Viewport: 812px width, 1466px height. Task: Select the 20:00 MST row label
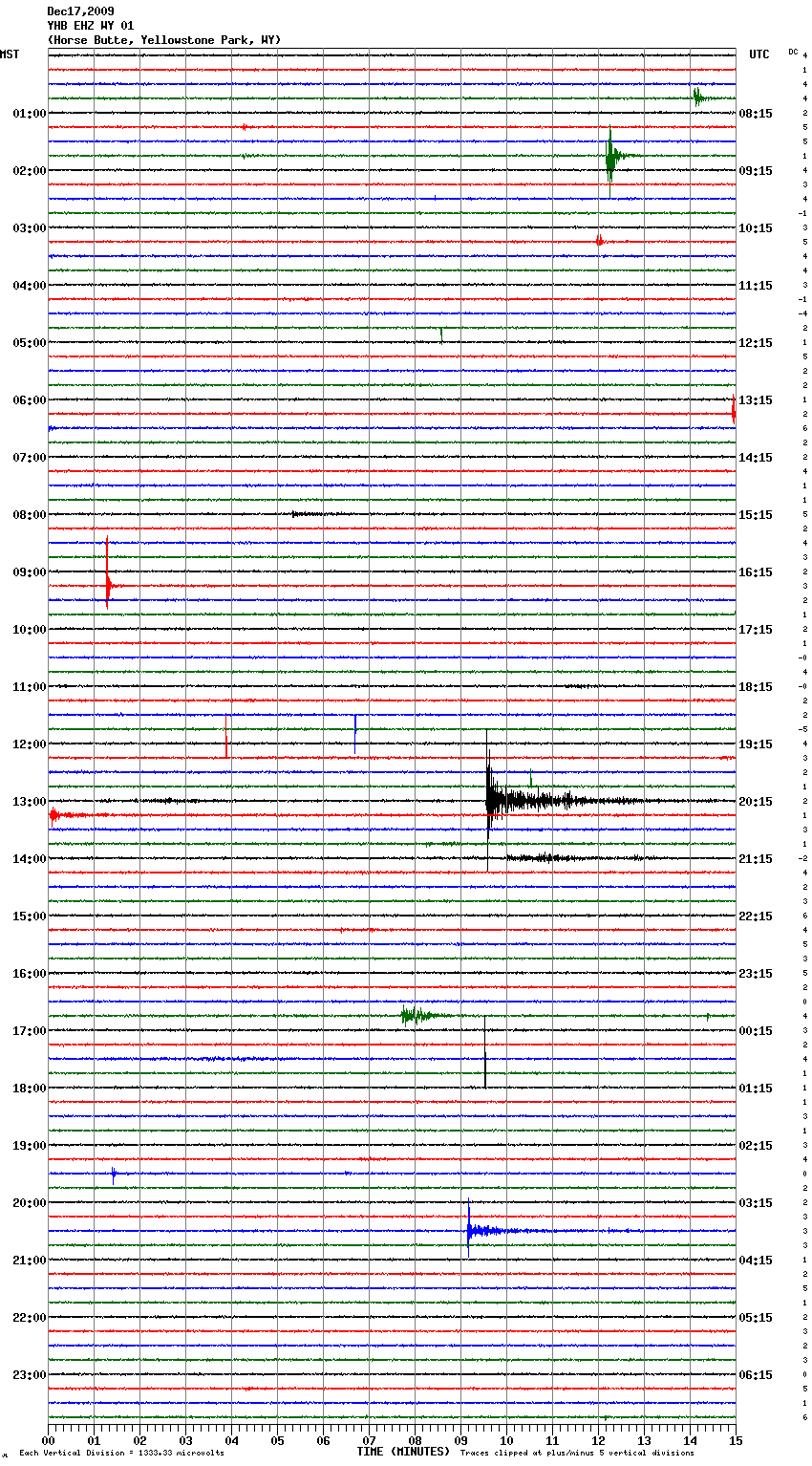click(x=29, y=1203)
